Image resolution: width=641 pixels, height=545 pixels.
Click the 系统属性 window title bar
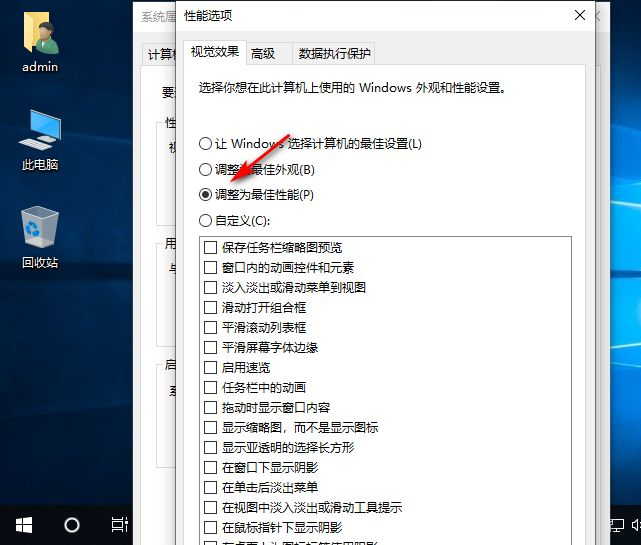coord(157,16)
